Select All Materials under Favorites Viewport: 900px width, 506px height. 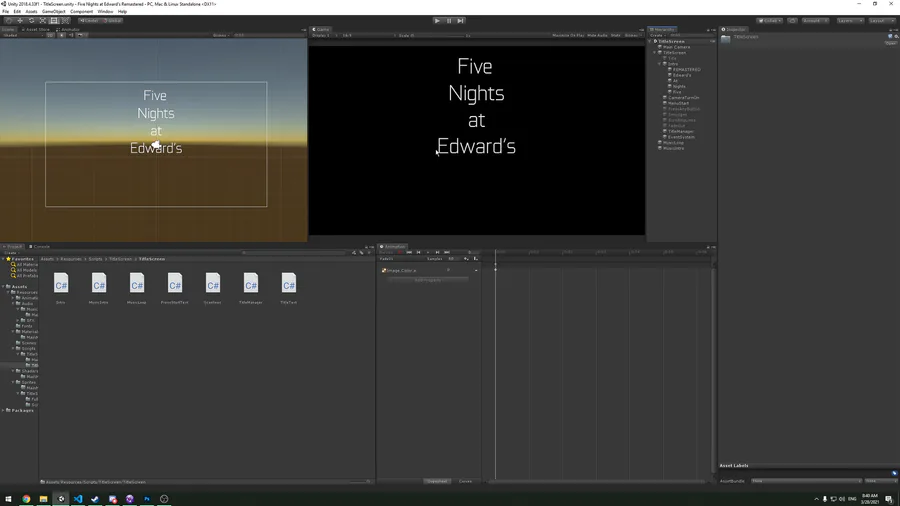[x=26, y=264]
